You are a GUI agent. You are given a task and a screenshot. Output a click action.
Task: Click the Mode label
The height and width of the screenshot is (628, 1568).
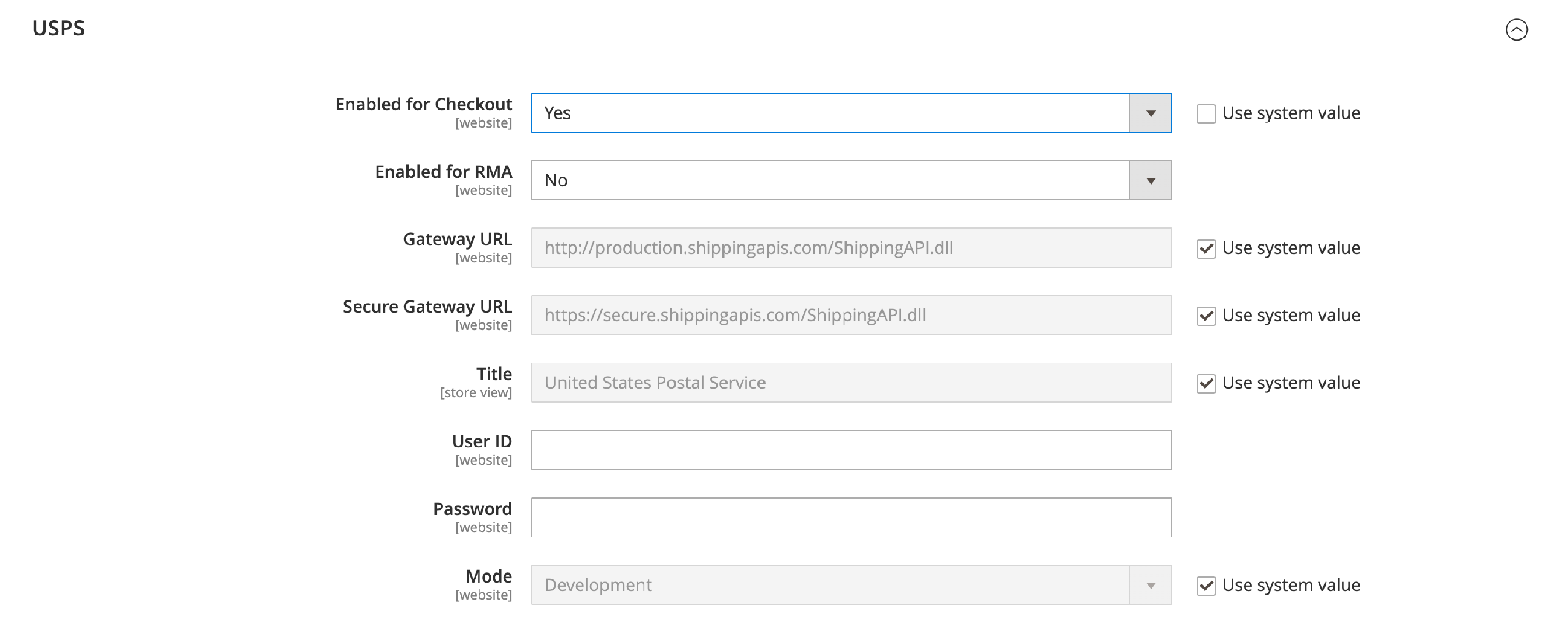pos(488,576)
